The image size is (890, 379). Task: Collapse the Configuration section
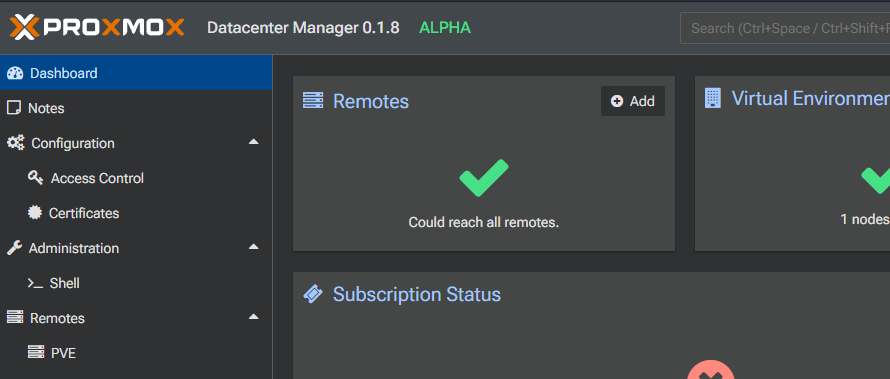point(254,142)
